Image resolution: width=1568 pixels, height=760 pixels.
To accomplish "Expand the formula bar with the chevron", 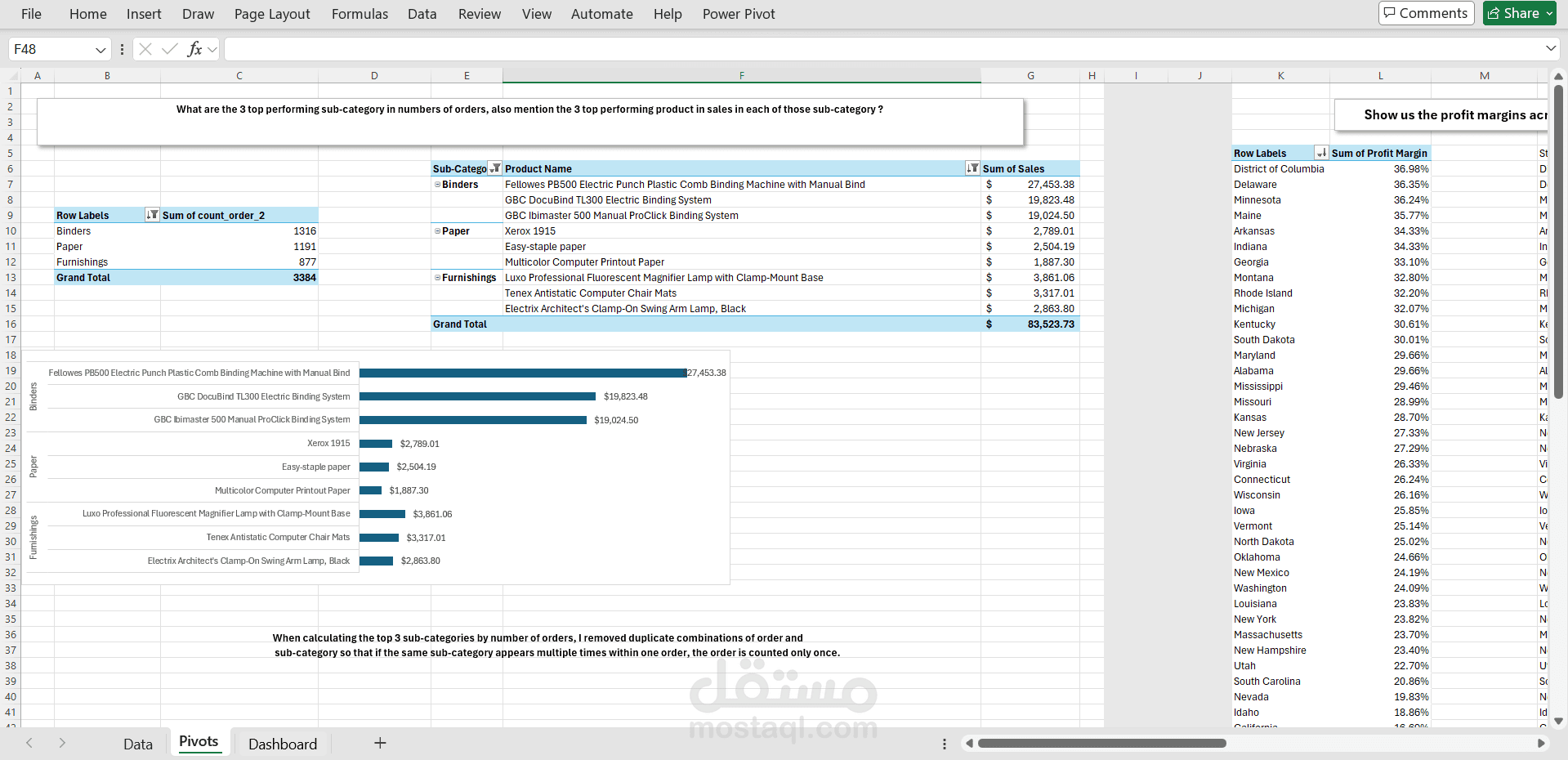I will [1551, 48].
